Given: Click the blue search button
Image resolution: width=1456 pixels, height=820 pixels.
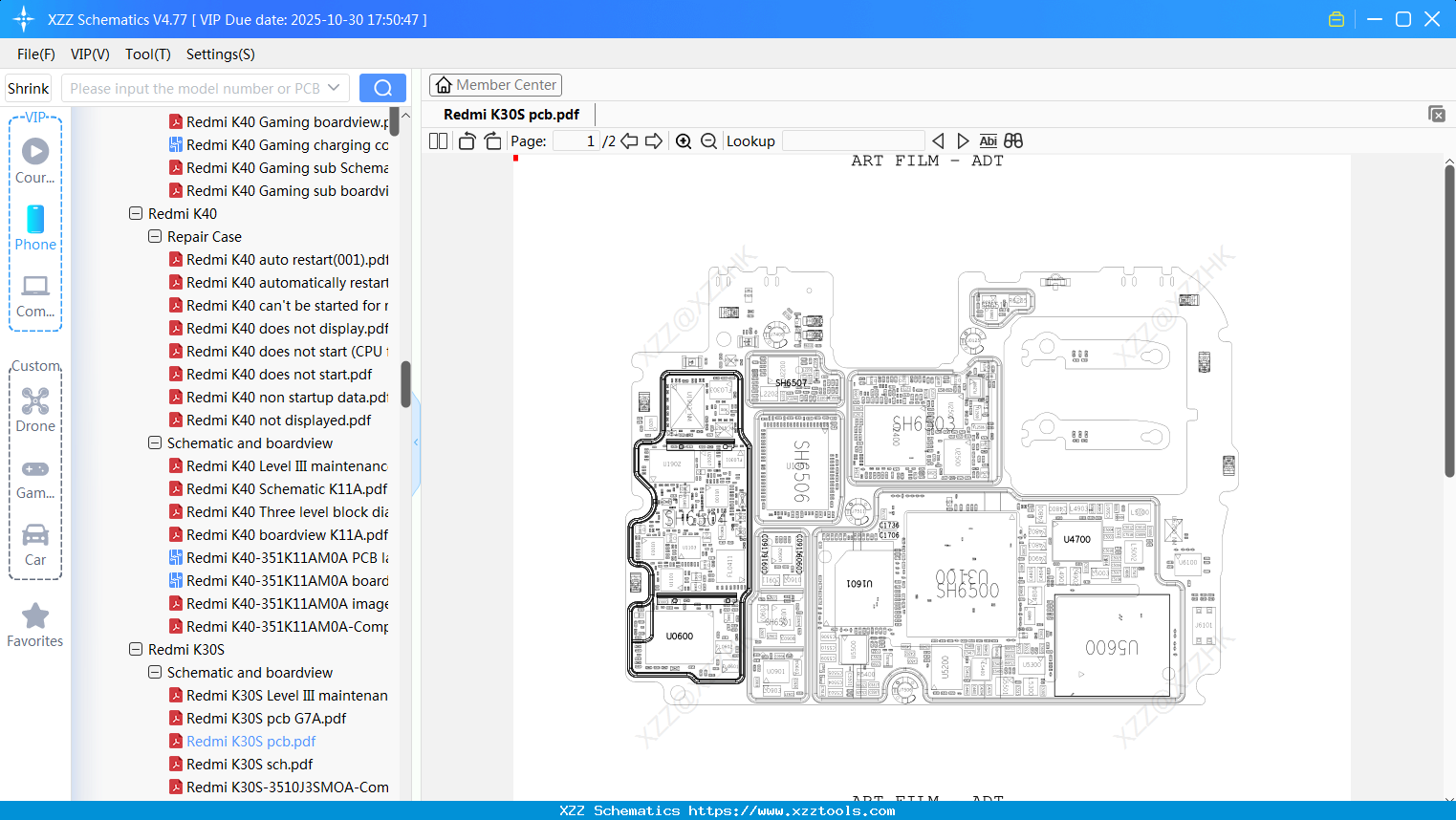Looking at the screenshot, I should click(382, 88).
